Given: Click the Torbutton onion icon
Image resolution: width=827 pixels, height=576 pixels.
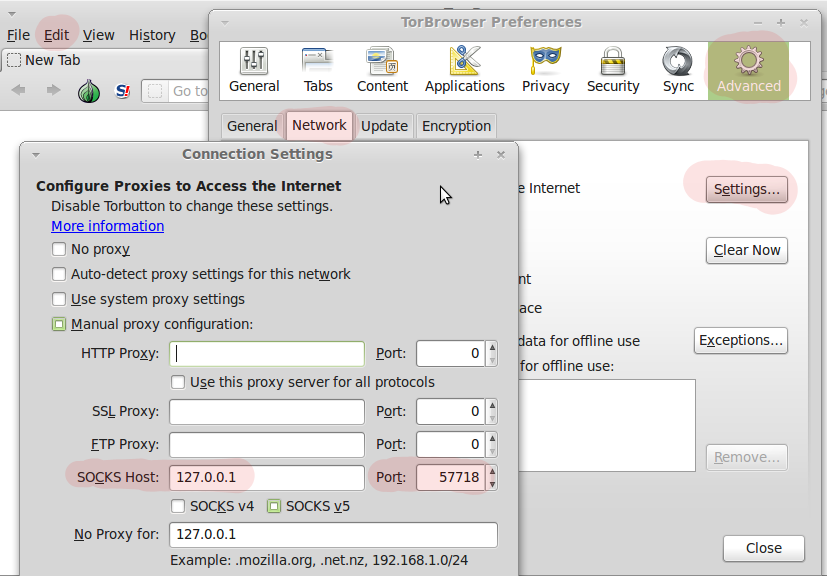Looking at the screenshot, I should (89, 91).
